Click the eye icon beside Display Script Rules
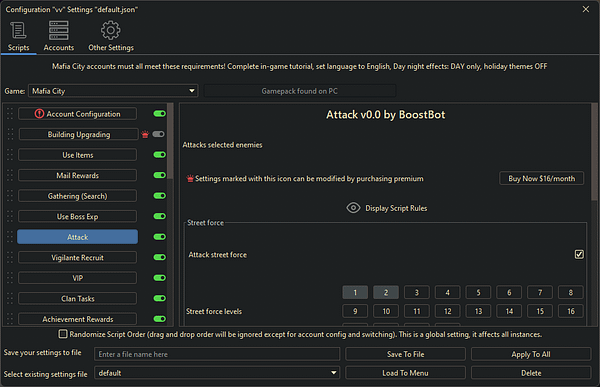600x387 pixels. coord(353,208)
